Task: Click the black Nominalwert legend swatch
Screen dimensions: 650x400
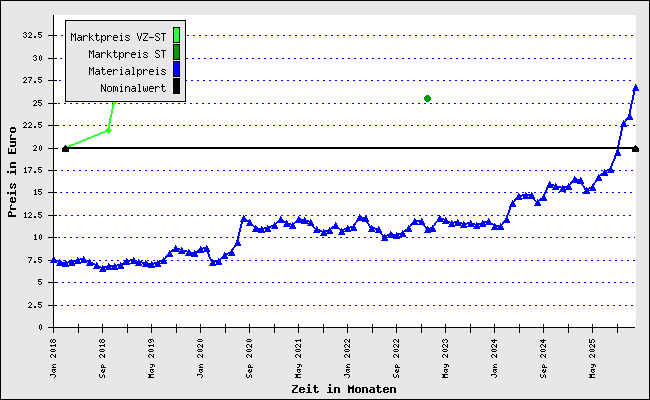Action: (x=176, y=88)
